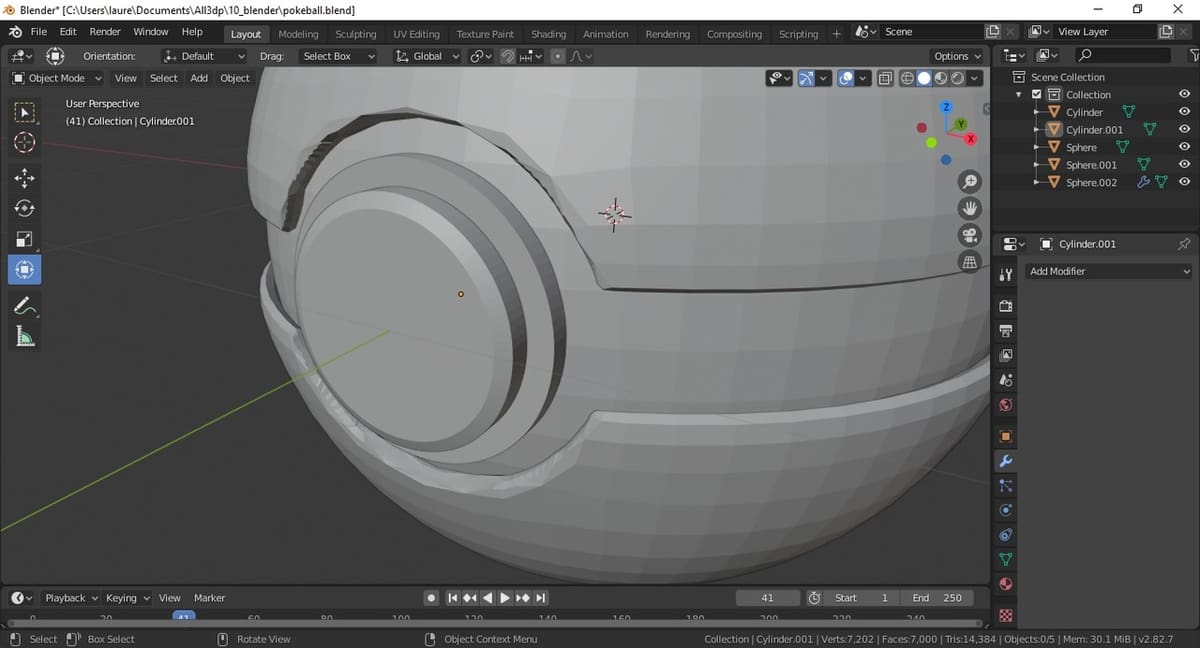Switch perspective/orthographic grid icon
The width and height of the screenshot is (1200, 648).
pyautogui.click(x=969, y=262)
